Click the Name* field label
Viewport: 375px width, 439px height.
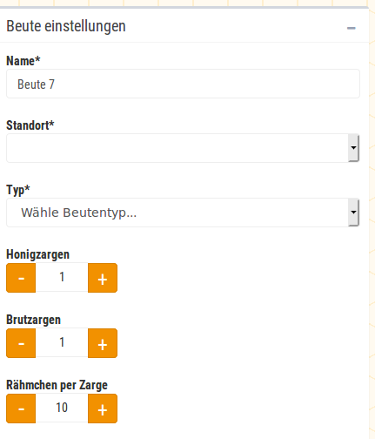point(23,61)
